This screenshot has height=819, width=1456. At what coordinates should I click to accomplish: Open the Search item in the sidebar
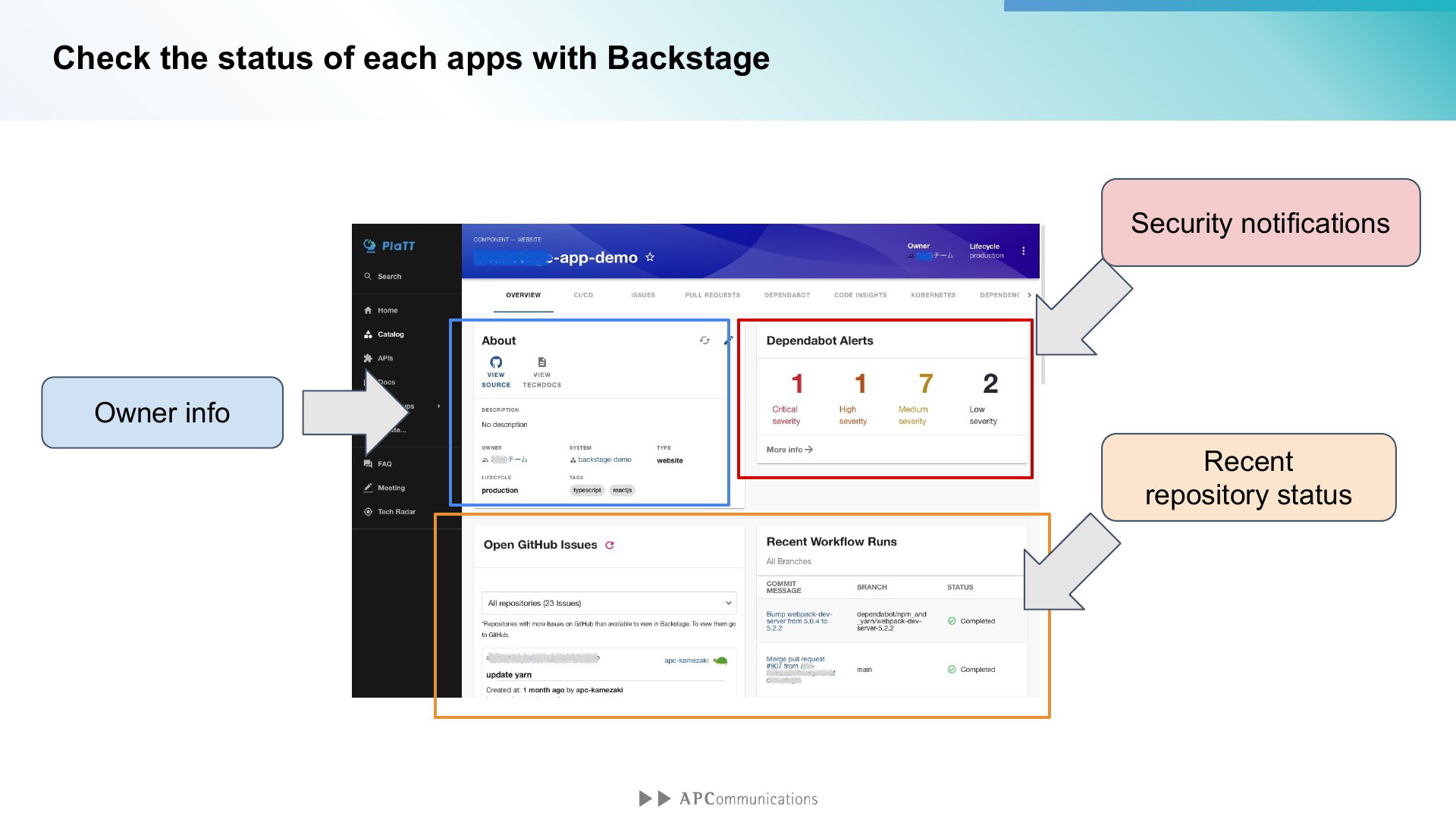point(383,277)
